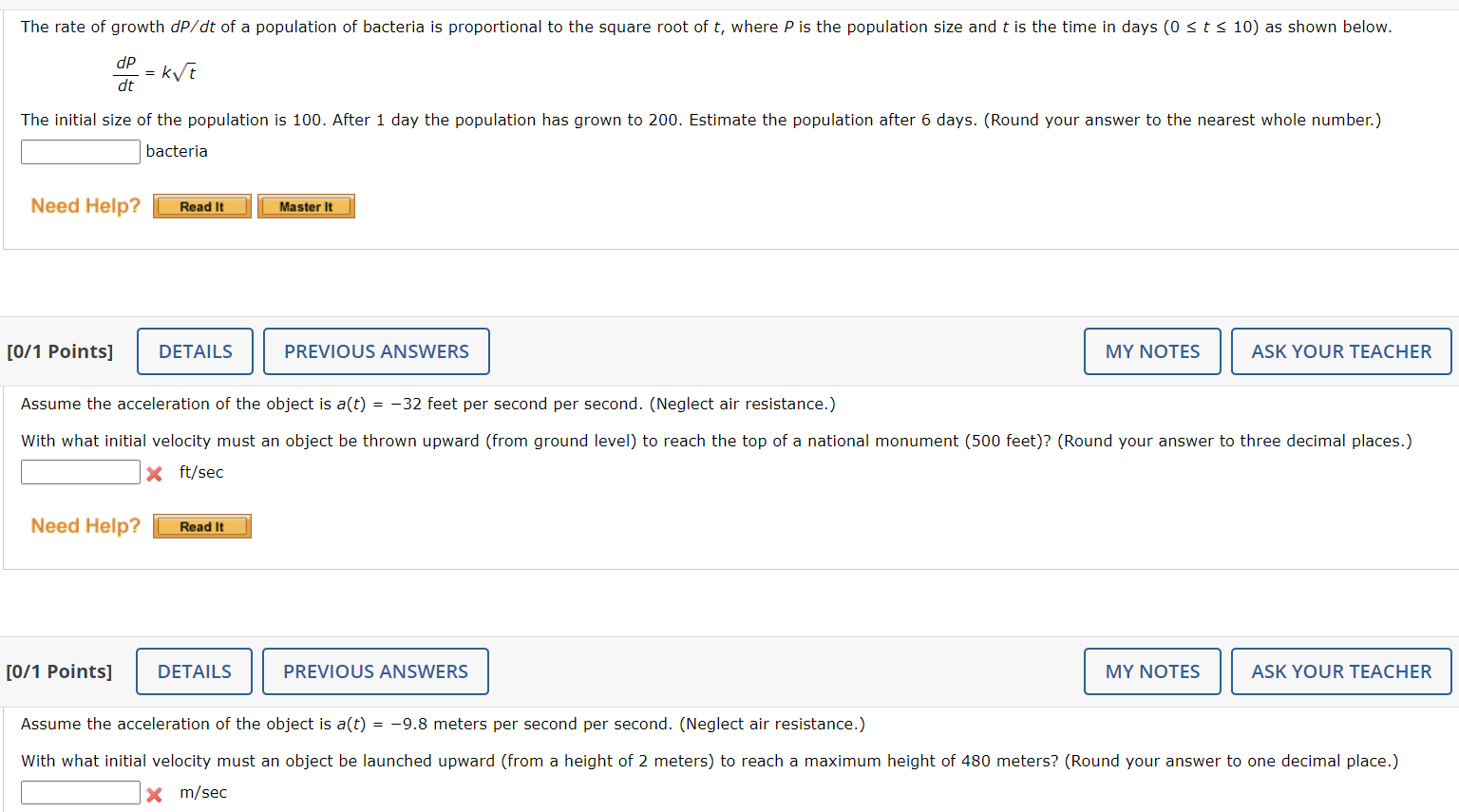Click the red X icon beside ft/sec answer
This screenshot has height=812, width=1459.
pyautogui.click(x=154, y=472)
